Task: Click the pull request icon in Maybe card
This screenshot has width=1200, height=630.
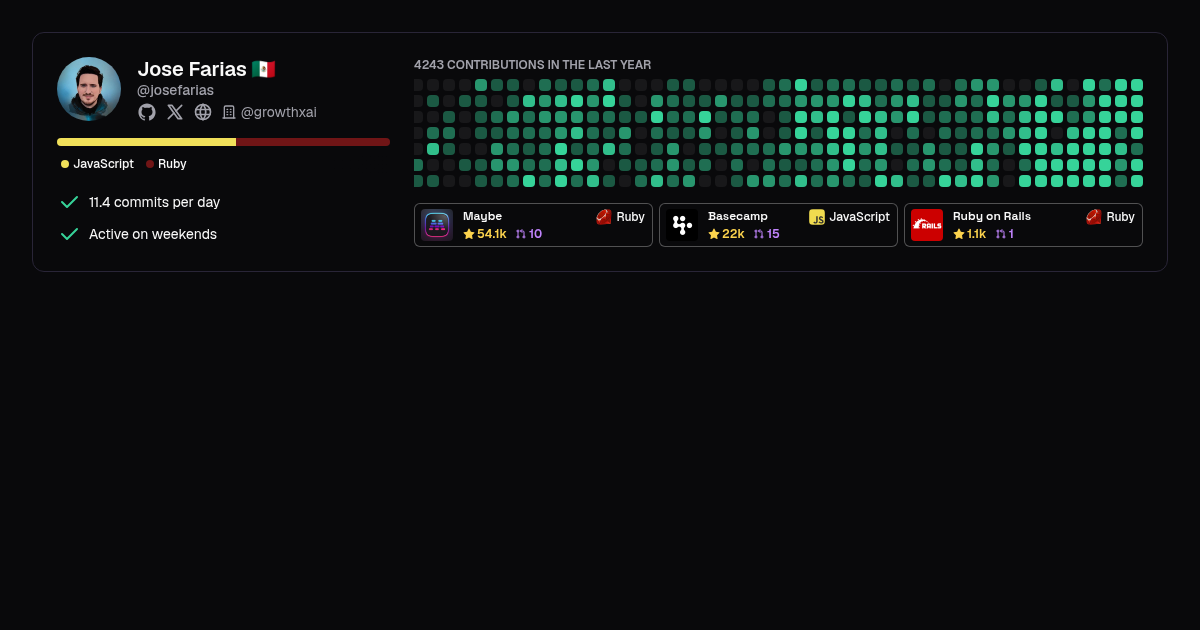Action: coord(521,234)
